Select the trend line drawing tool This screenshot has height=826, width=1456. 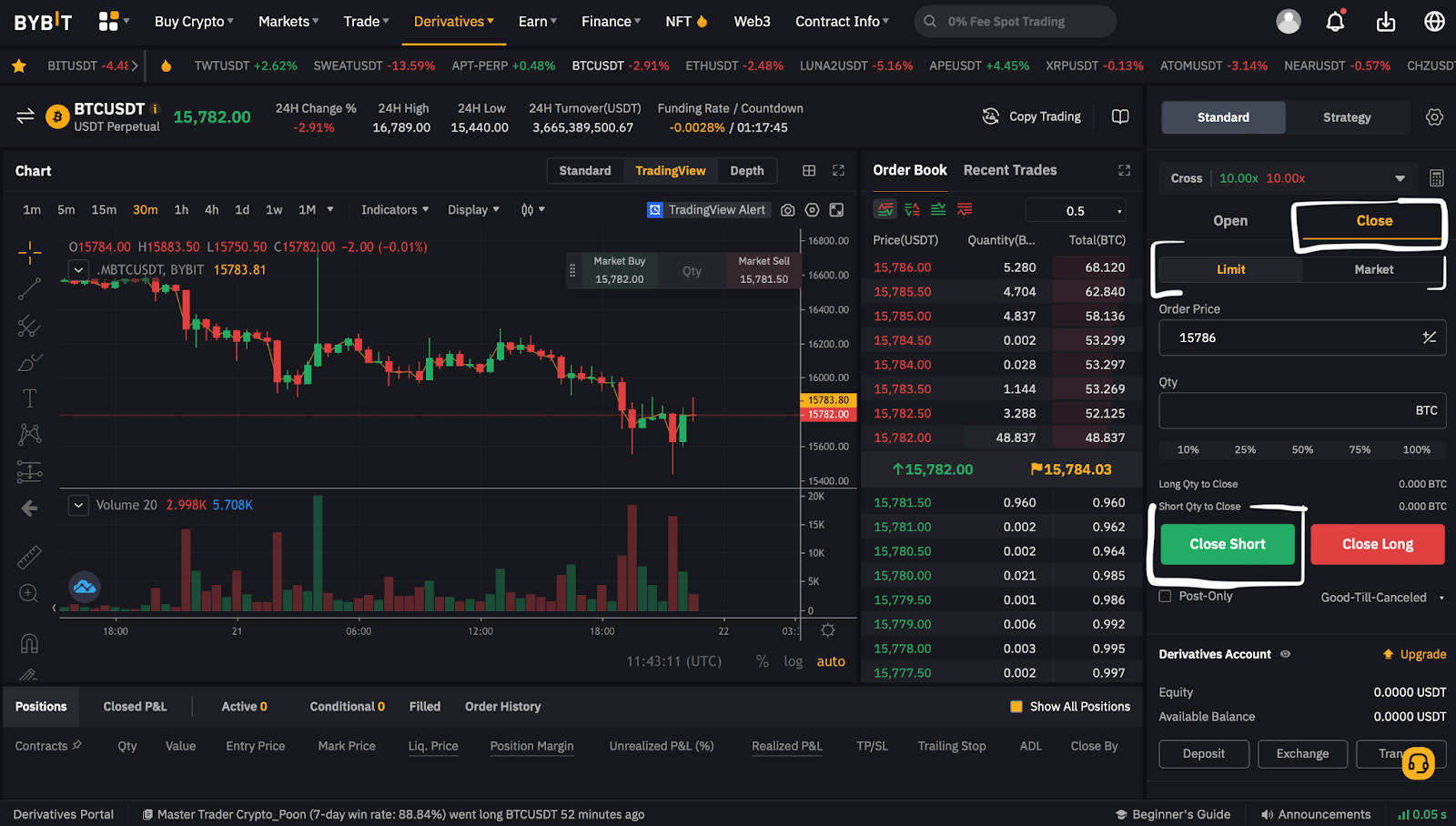click(x=29, y=289)
